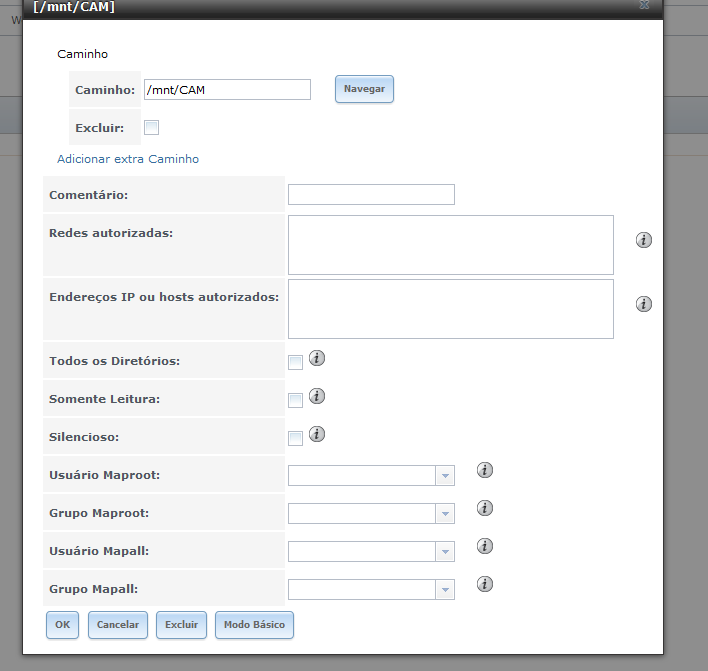Show info for Silencioso option
Image resolution: width=708 pixels, height=671 pixels.
(x=317, y=434)
